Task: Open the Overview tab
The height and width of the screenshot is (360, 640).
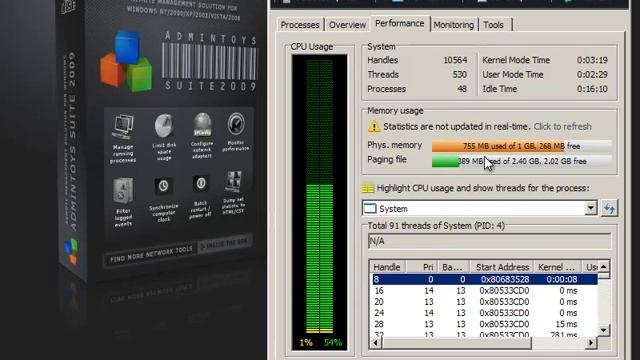Action: (x=347, y=25)
